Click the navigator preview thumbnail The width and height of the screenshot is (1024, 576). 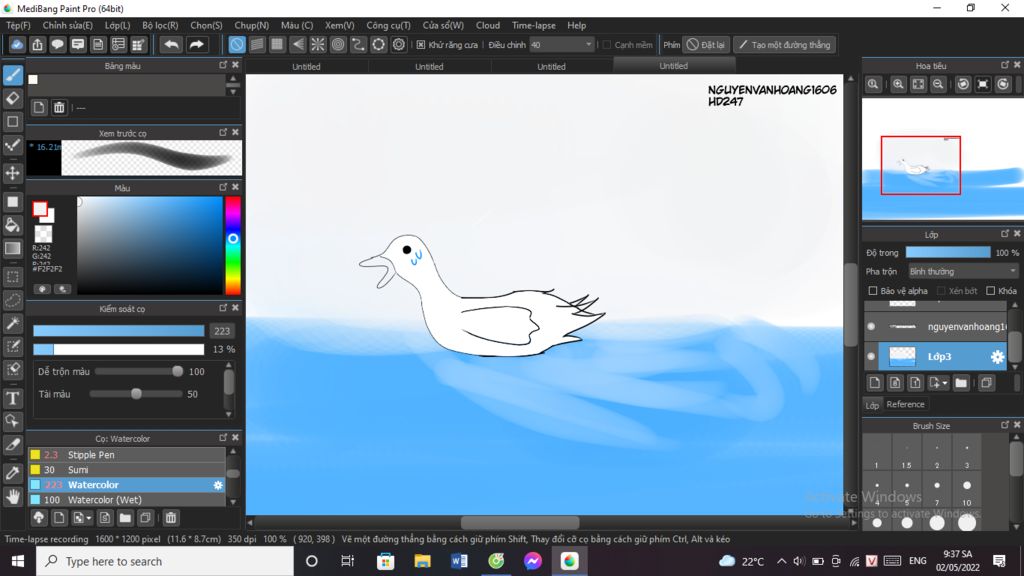click(942, 159)
